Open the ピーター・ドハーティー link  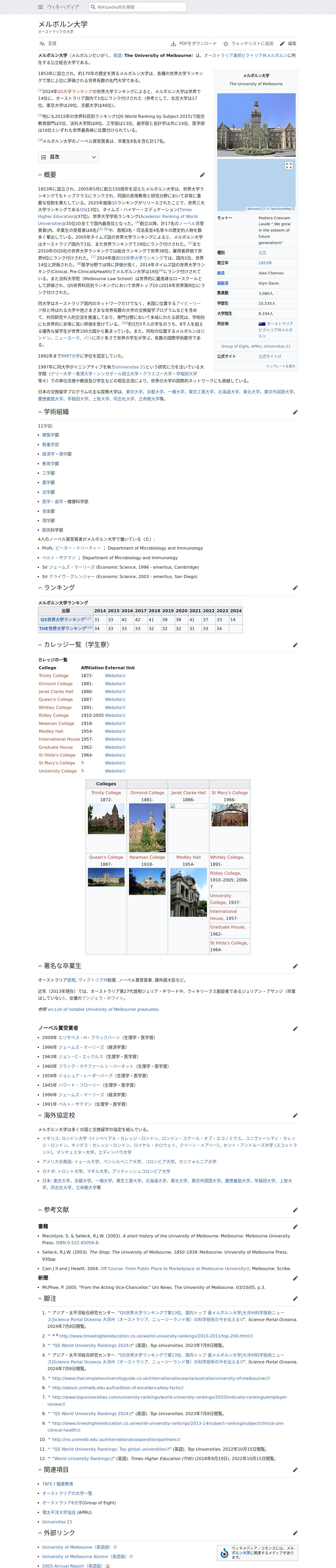pos(78,549)
